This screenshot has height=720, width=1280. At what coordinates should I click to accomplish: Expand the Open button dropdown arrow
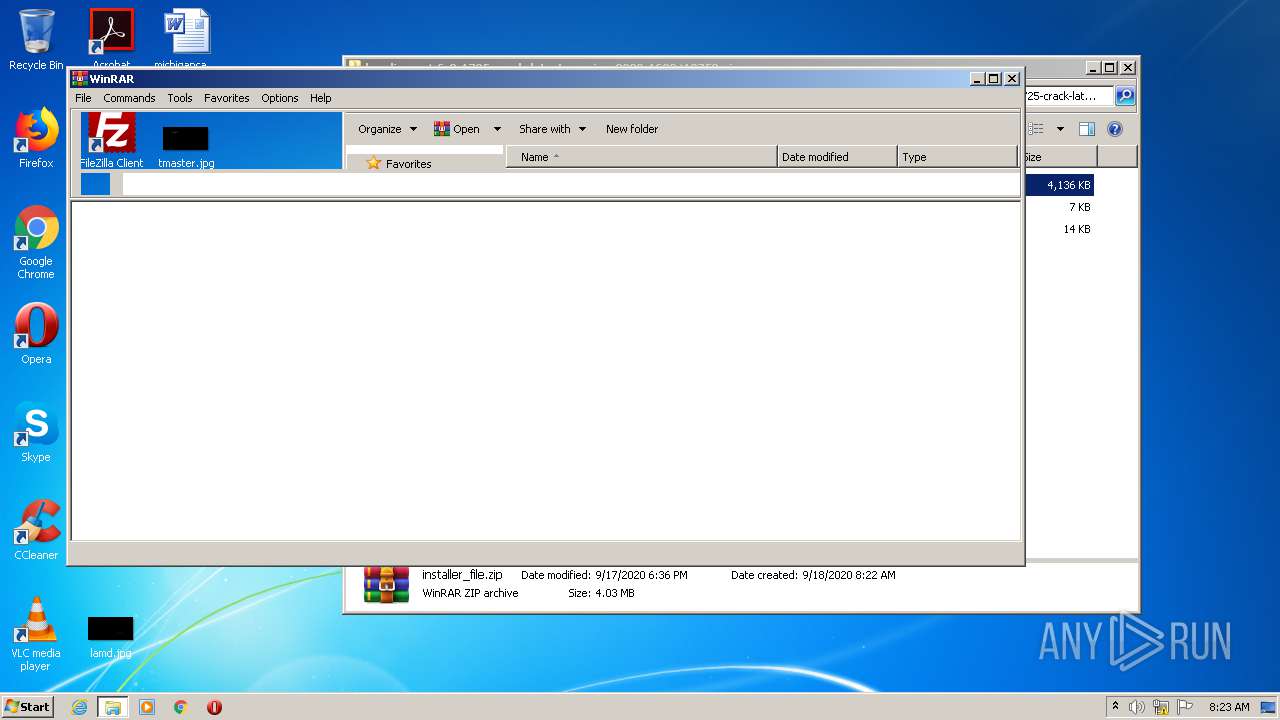pos(497,129)
